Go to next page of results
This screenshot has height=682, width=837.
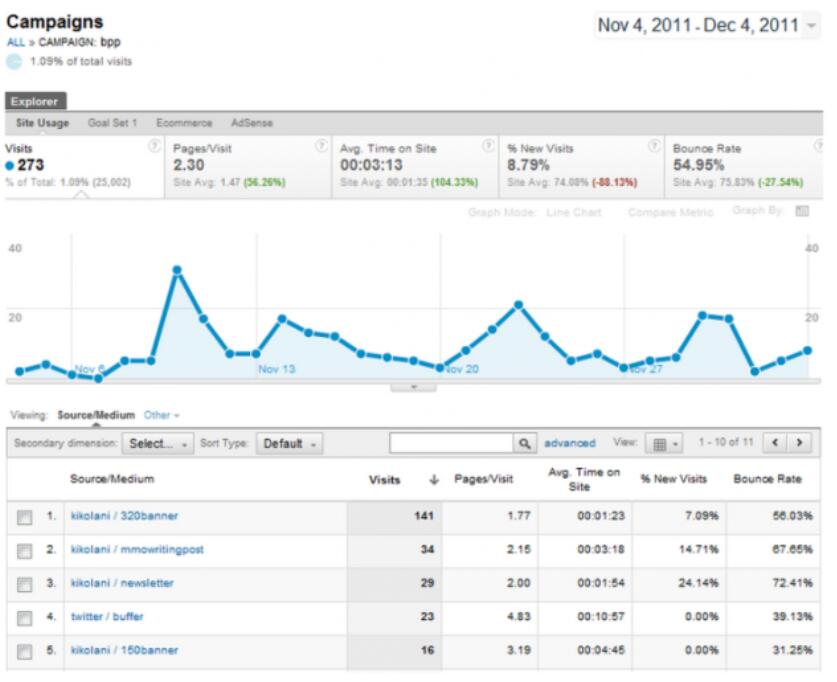tap(799, 442)
